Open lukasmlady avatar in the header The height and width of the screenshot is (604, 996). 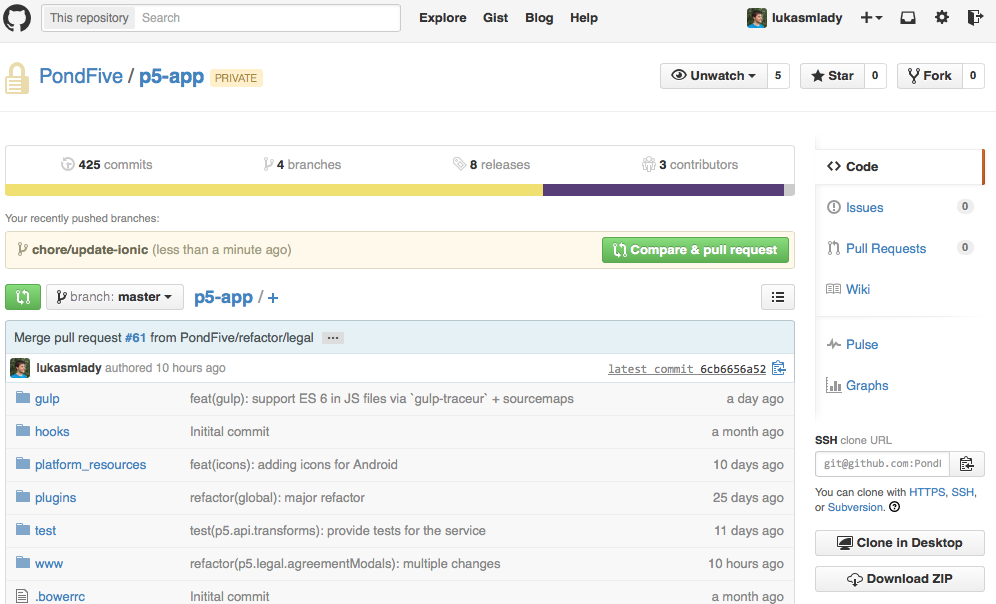click(757, 18)
